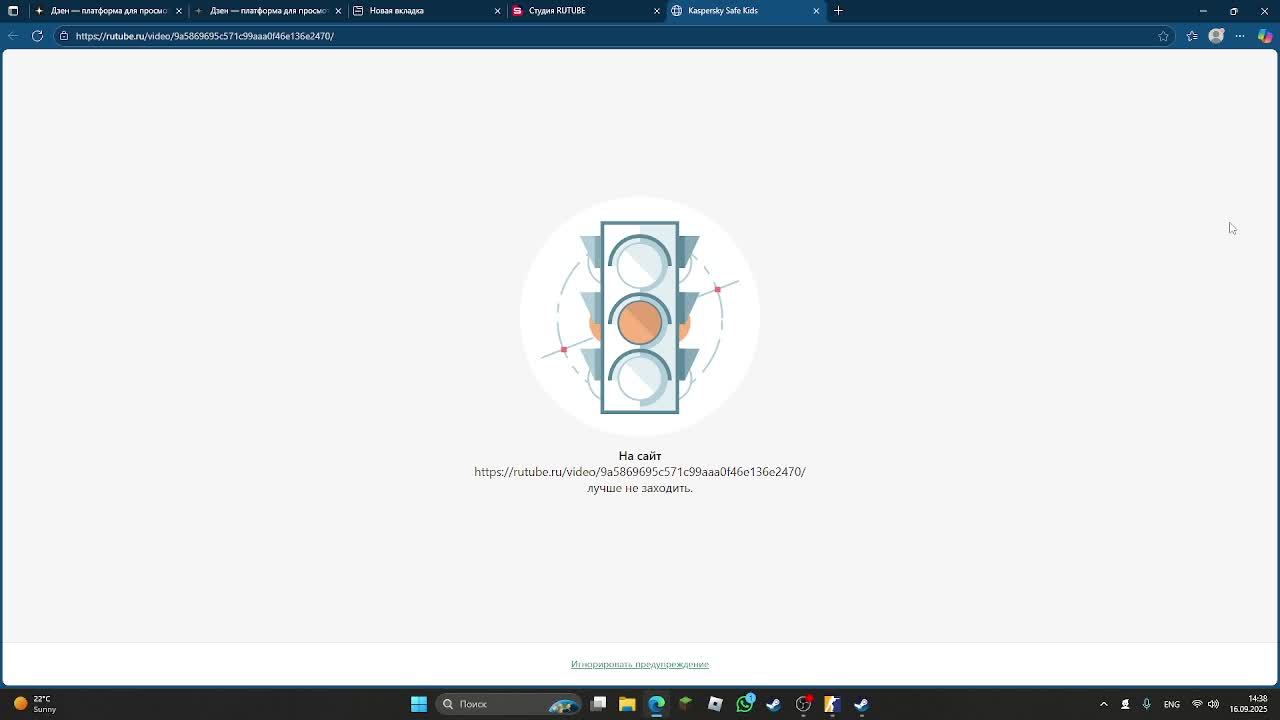The width and height of the screenshot is (1280, 720).
Task: Open Task View from the taskbar
Action: pyautogui.click(x=598, y=704)
